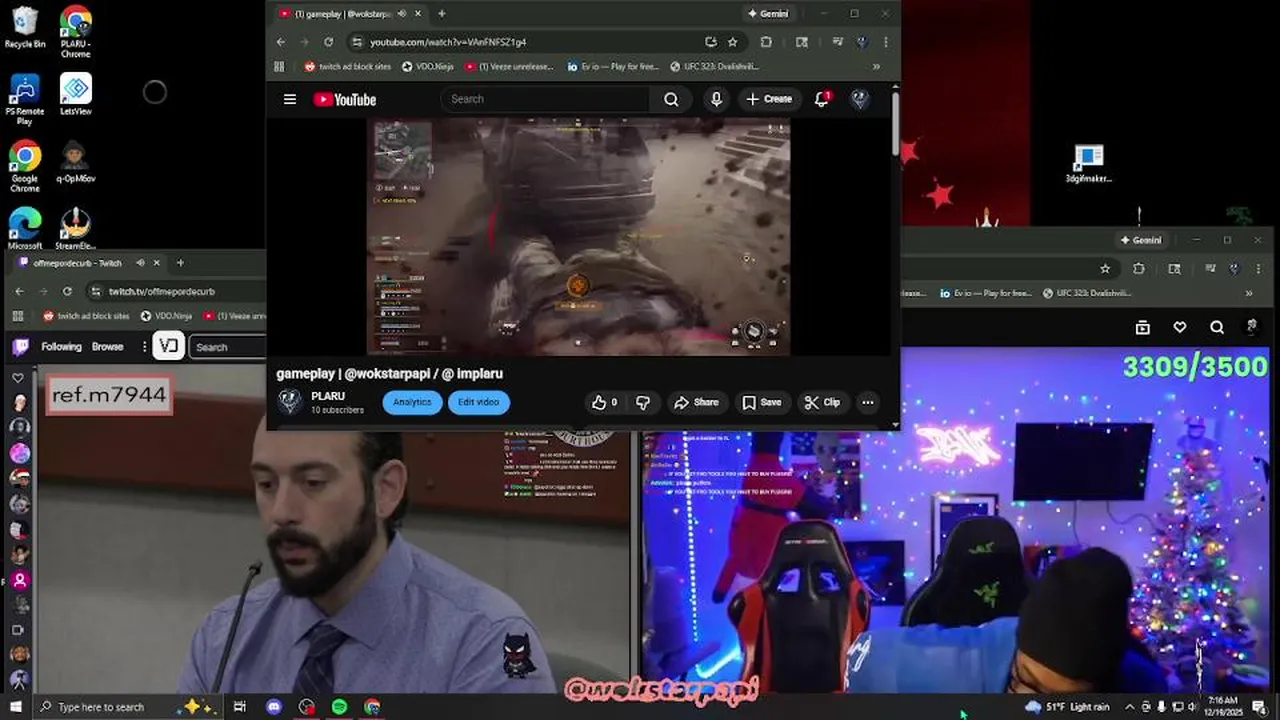Viewport: 1280px width, 720px height.
Task: Open the YouTube account avatar menu
Action: click(859, 99)
